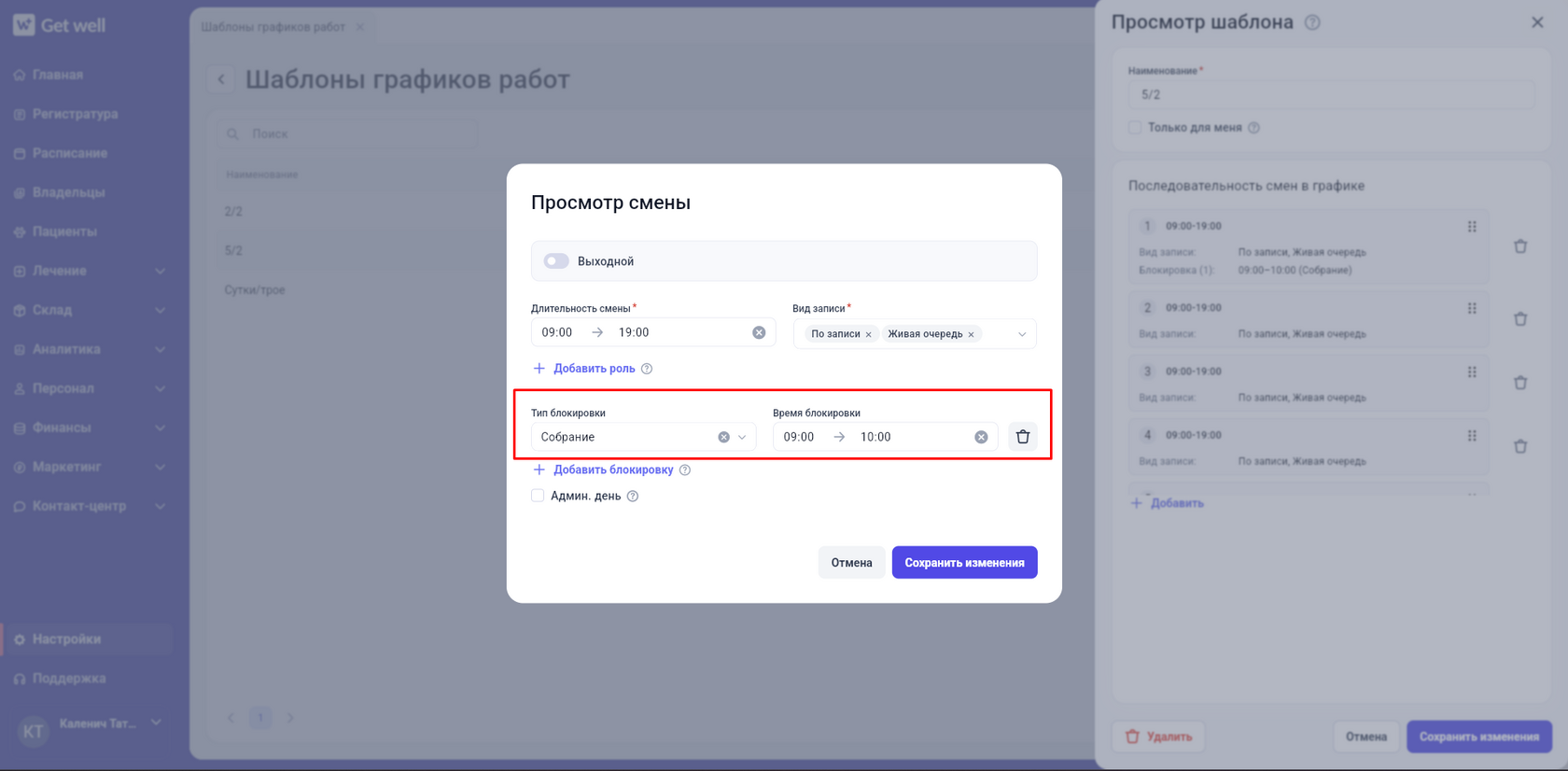Open Поддержка in sidebar

(x=69, y=679)
